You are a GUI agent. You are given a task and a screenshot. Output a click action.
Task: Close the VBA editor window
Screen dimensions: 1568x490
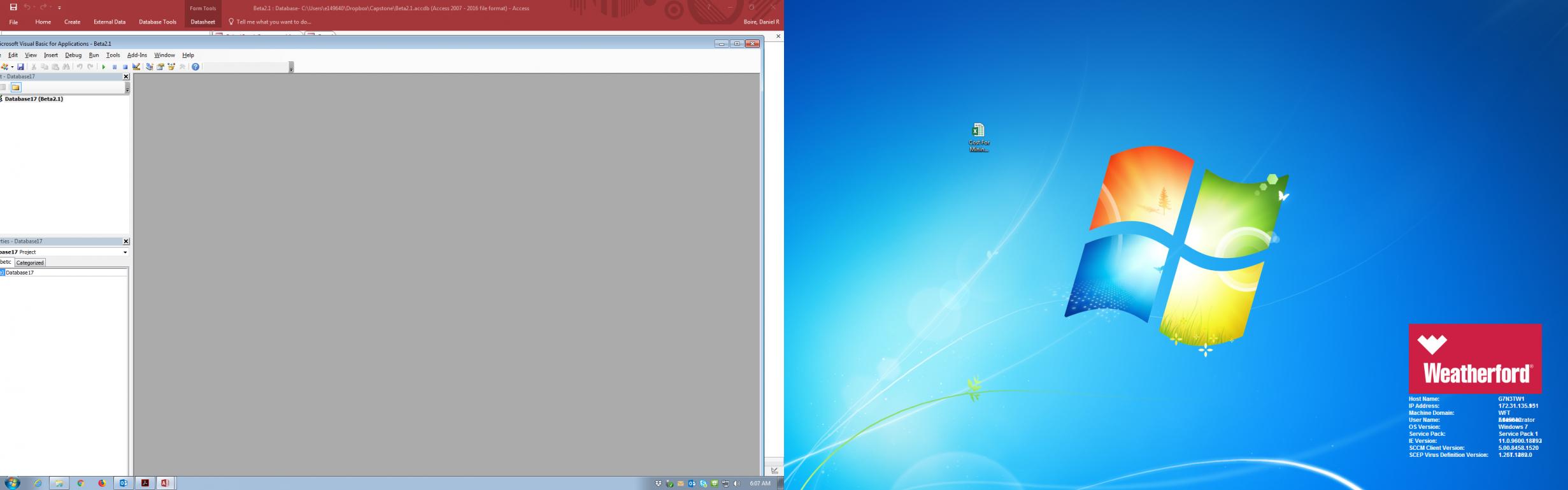point(753,43)
